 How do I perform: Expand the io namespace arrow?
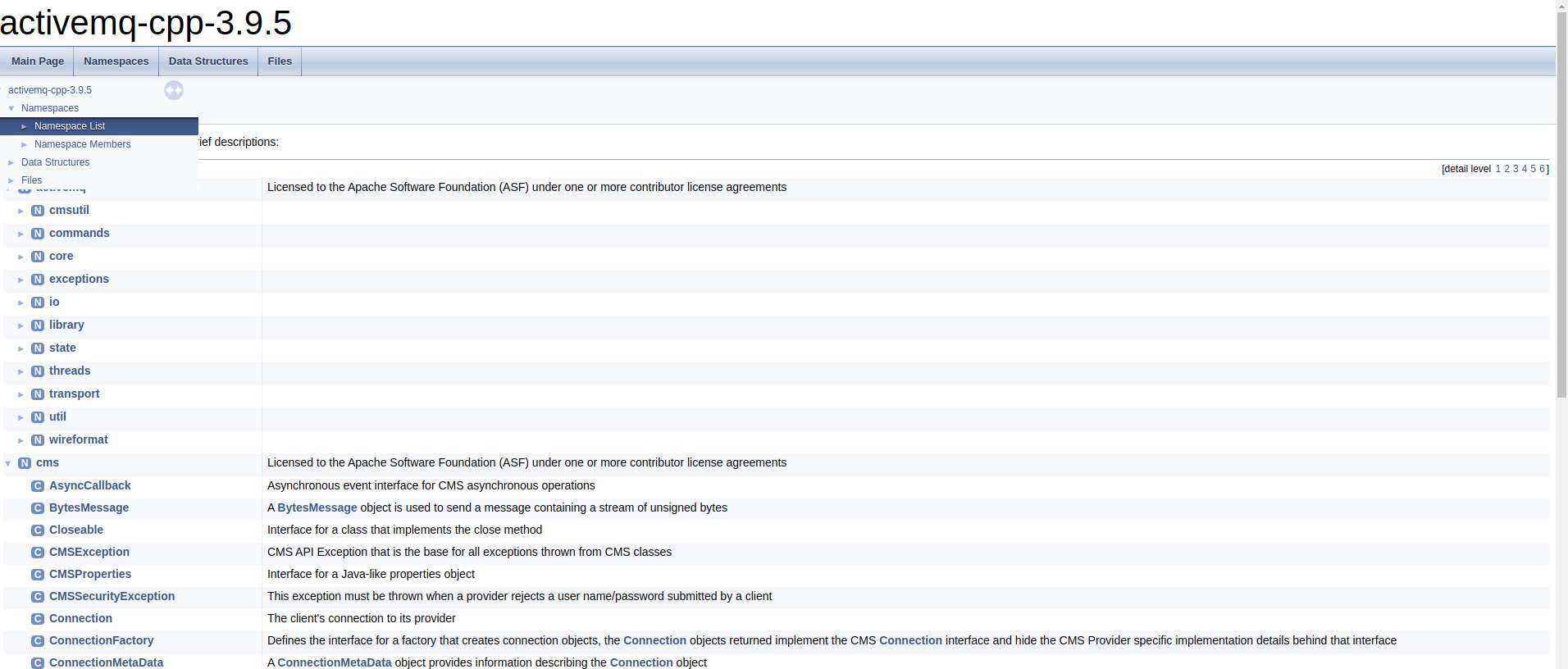pyautogui.click(x=21, y=303)
